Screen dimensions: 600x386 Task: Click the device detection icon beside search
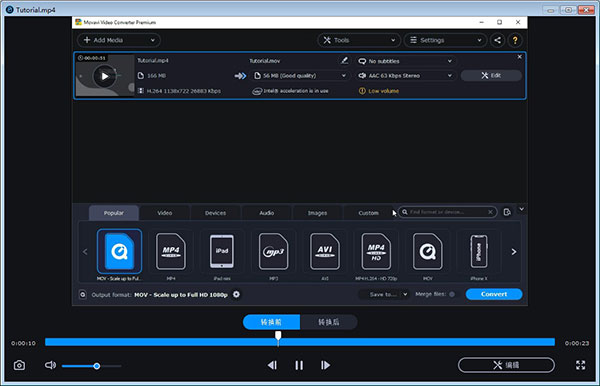pos(507,212)
